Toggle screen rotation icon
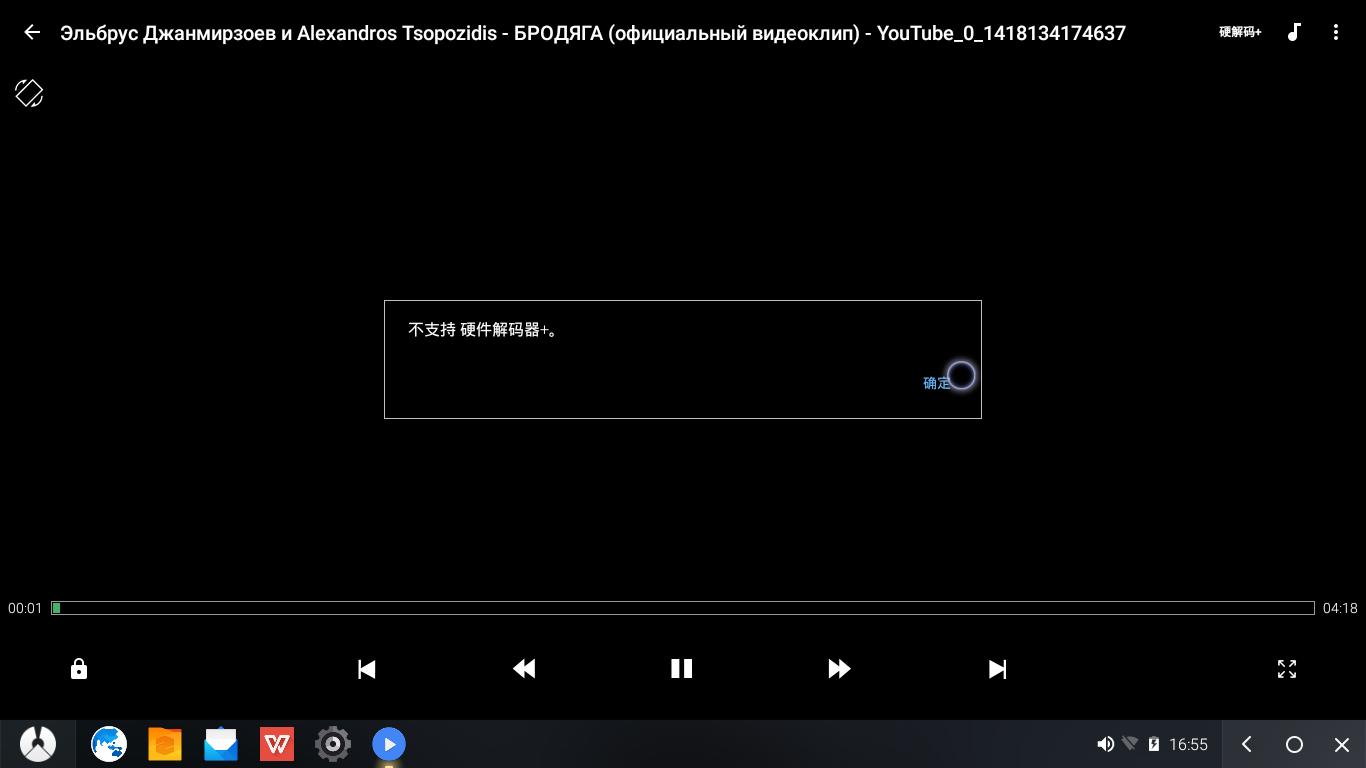The height and width of the screenshot is (768, 1366). pos(29,93)
